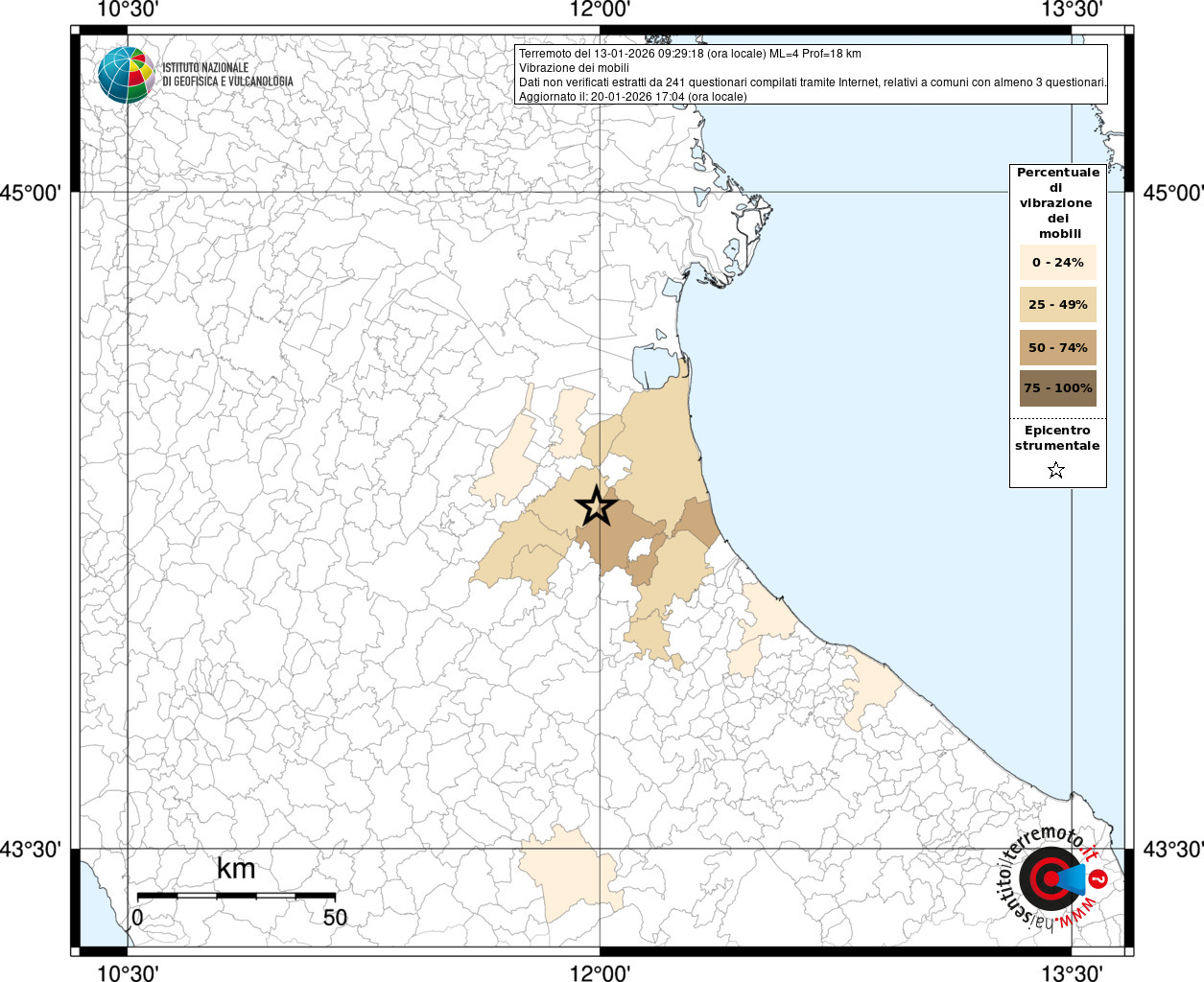This screenshot has width=1204, height=982.
Task: Select the 50 - 74% legend swatch
Action: [1057, 347]
